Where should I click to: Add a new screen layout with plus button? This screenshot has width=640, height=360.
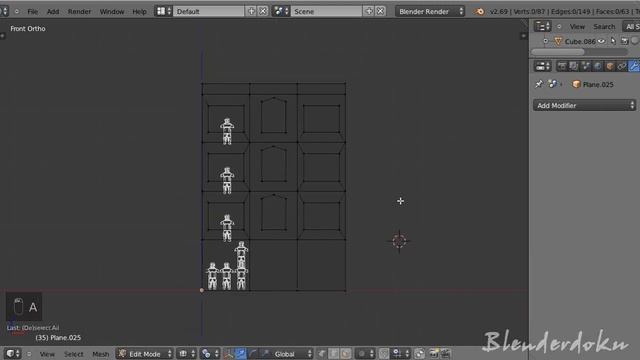coord(251,11)
